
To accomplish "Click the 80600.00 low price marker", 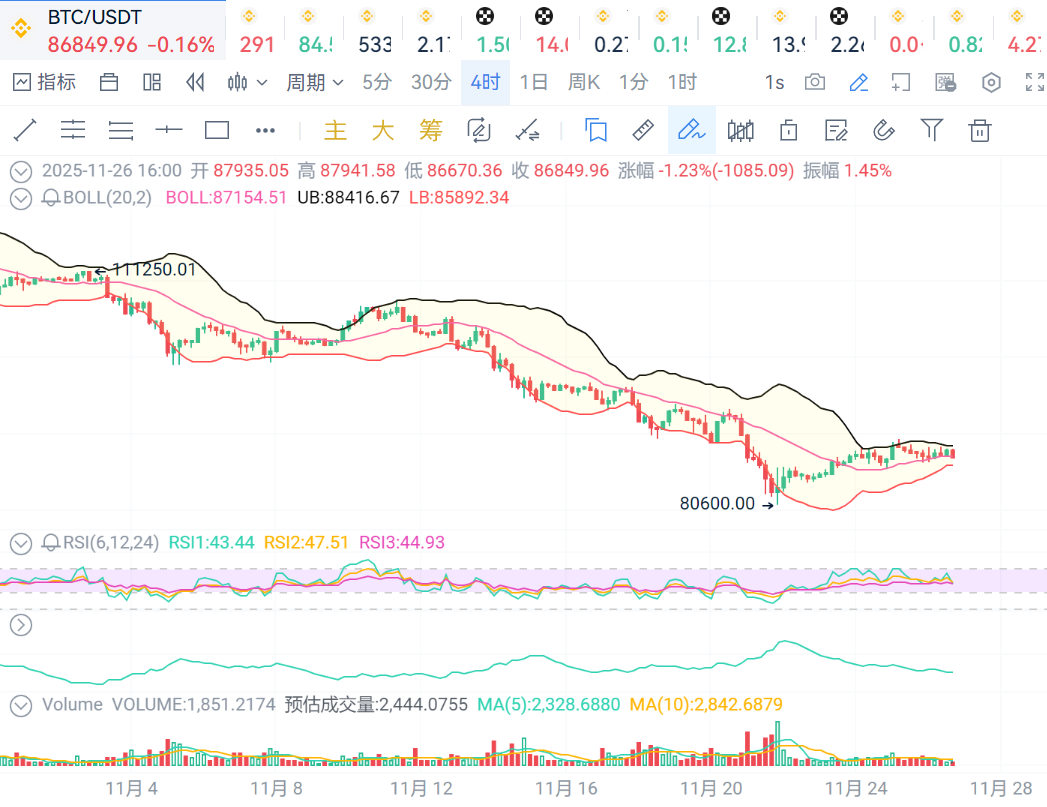I will (717, 504).
